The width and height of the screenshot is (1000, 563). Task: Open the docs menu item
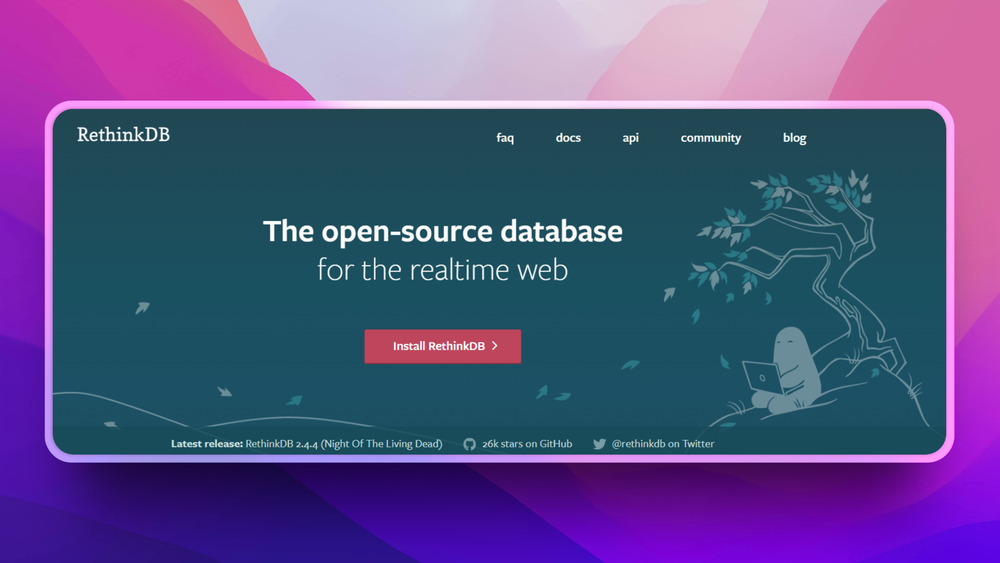(x=568, y=138)
